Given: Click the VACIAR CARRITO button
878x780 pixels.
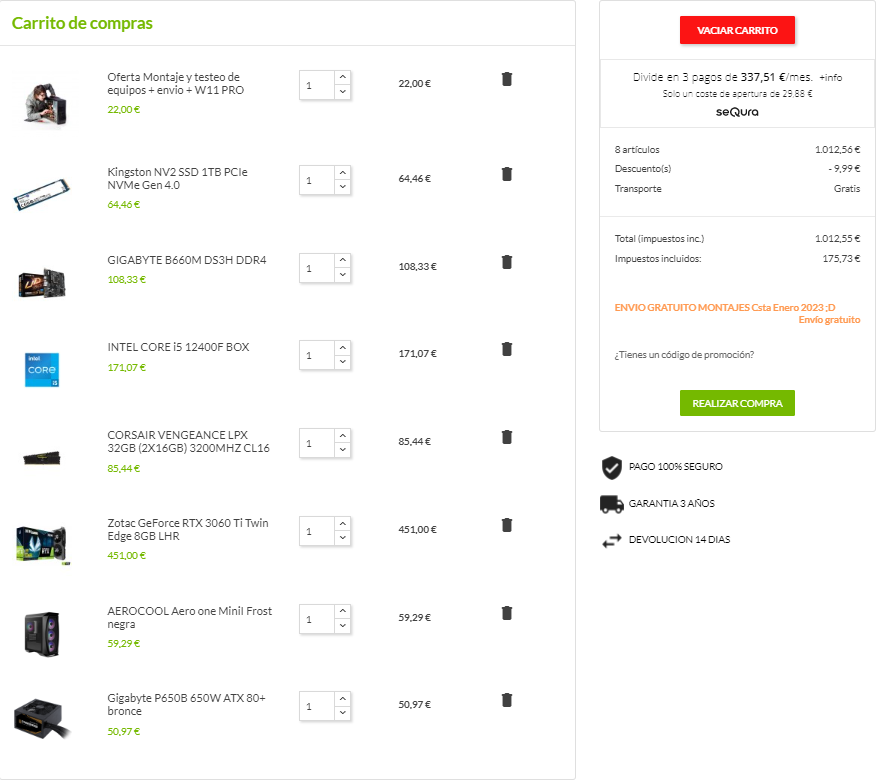Looking at the screenshot, I should click(737, 30).
